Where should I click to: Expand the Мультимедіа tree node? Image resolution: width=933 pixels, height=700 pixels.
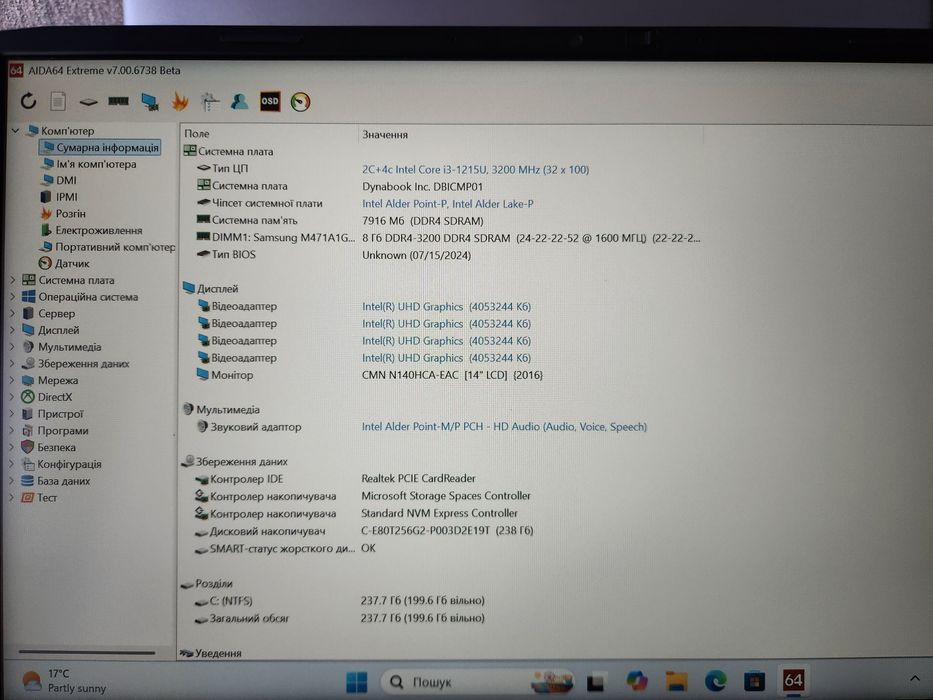(x=12, y=346)
